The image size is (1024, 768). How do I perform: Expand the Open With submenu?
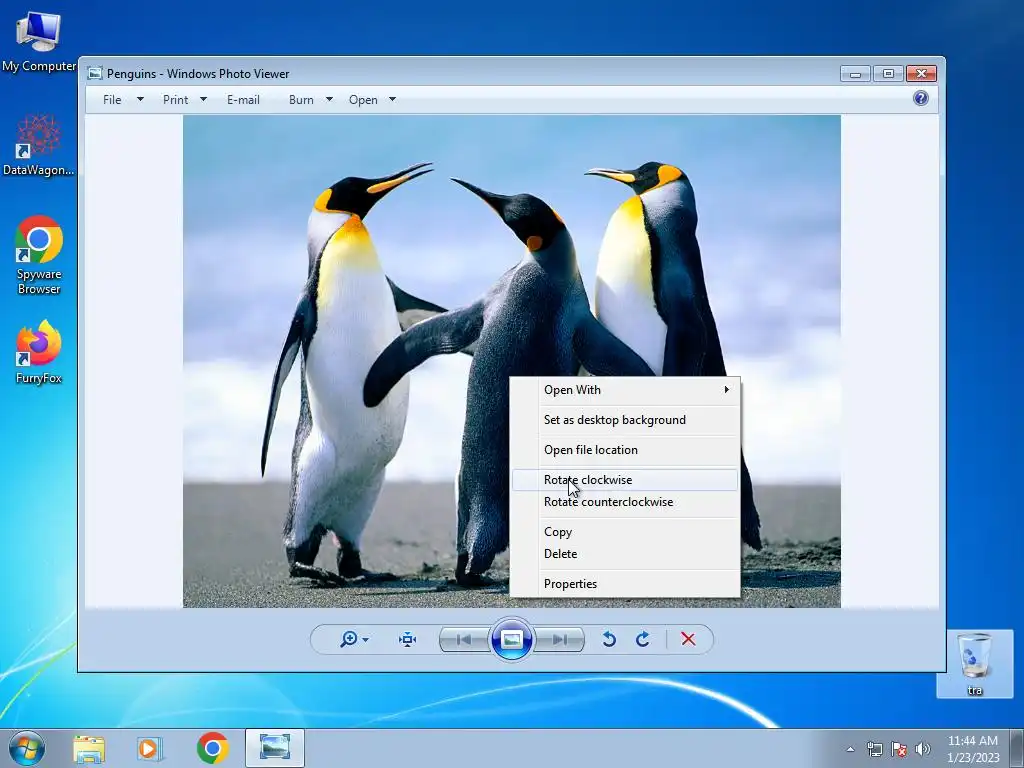625,390
